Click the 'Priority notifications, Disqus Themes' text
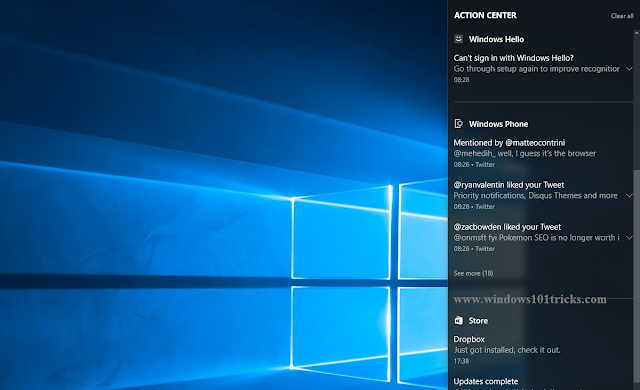640x390 pixels. tap(535, 195)
